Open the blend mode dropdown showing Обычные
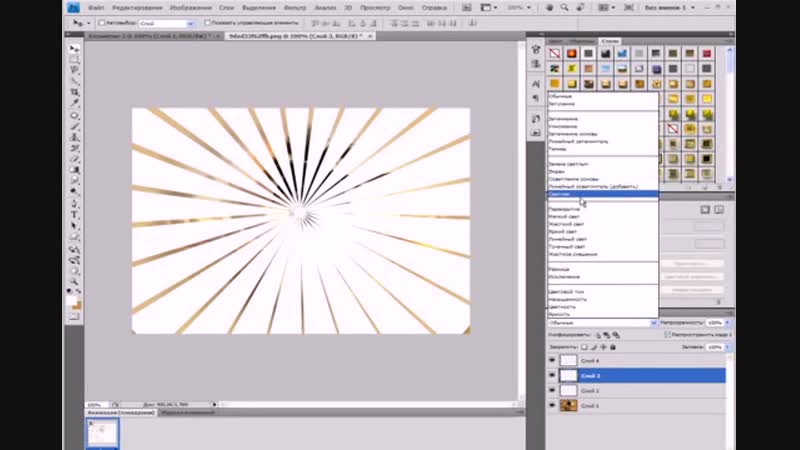This screenshot has height=450, width=800. coord(603,323)
